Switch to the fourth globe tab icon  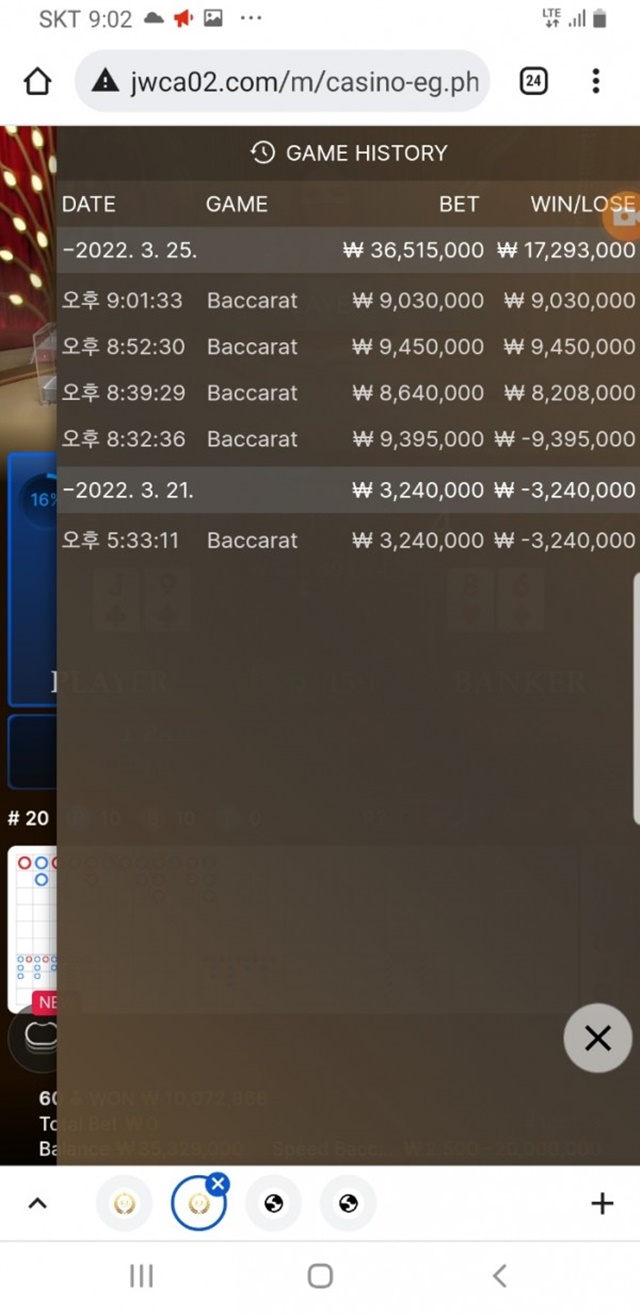(x=348, y=1203)
